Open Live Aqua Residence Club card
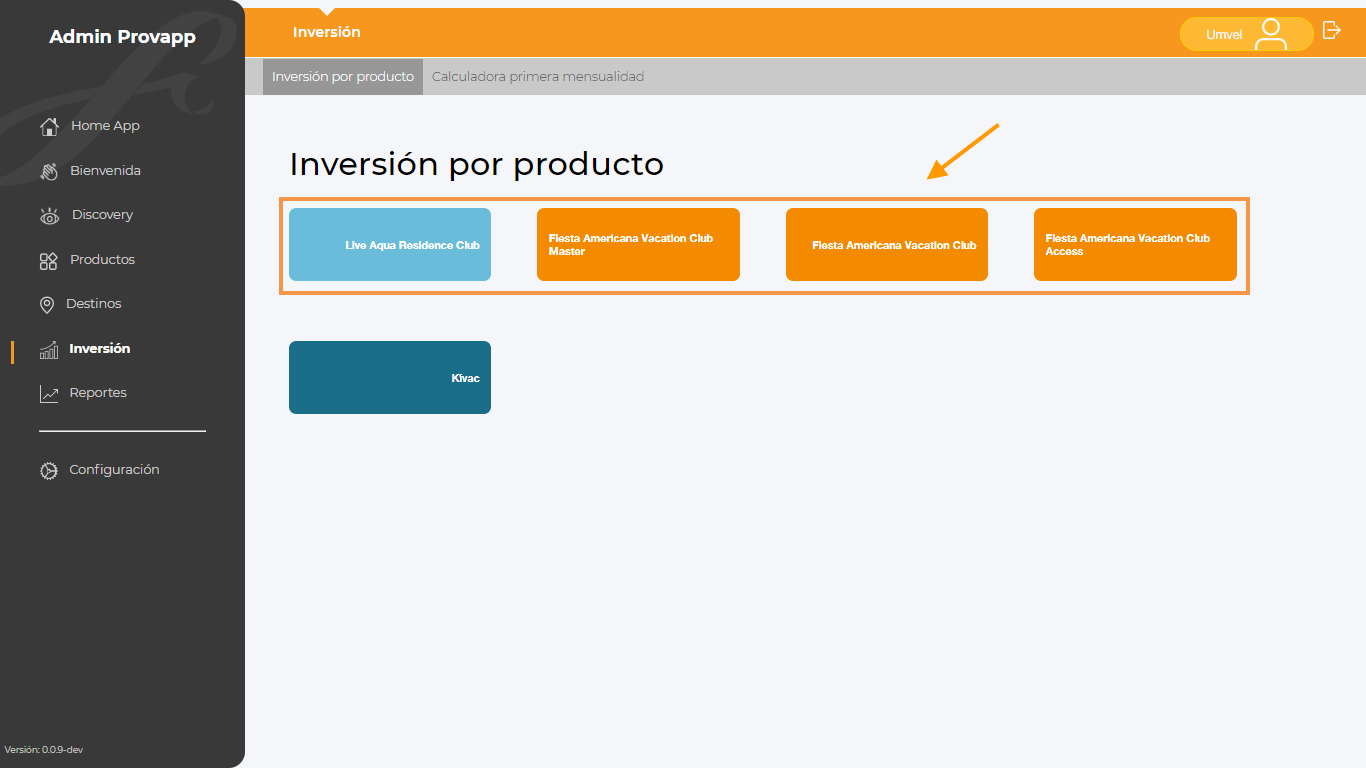The image size is (1366, 768). click(x=390, y=245)
